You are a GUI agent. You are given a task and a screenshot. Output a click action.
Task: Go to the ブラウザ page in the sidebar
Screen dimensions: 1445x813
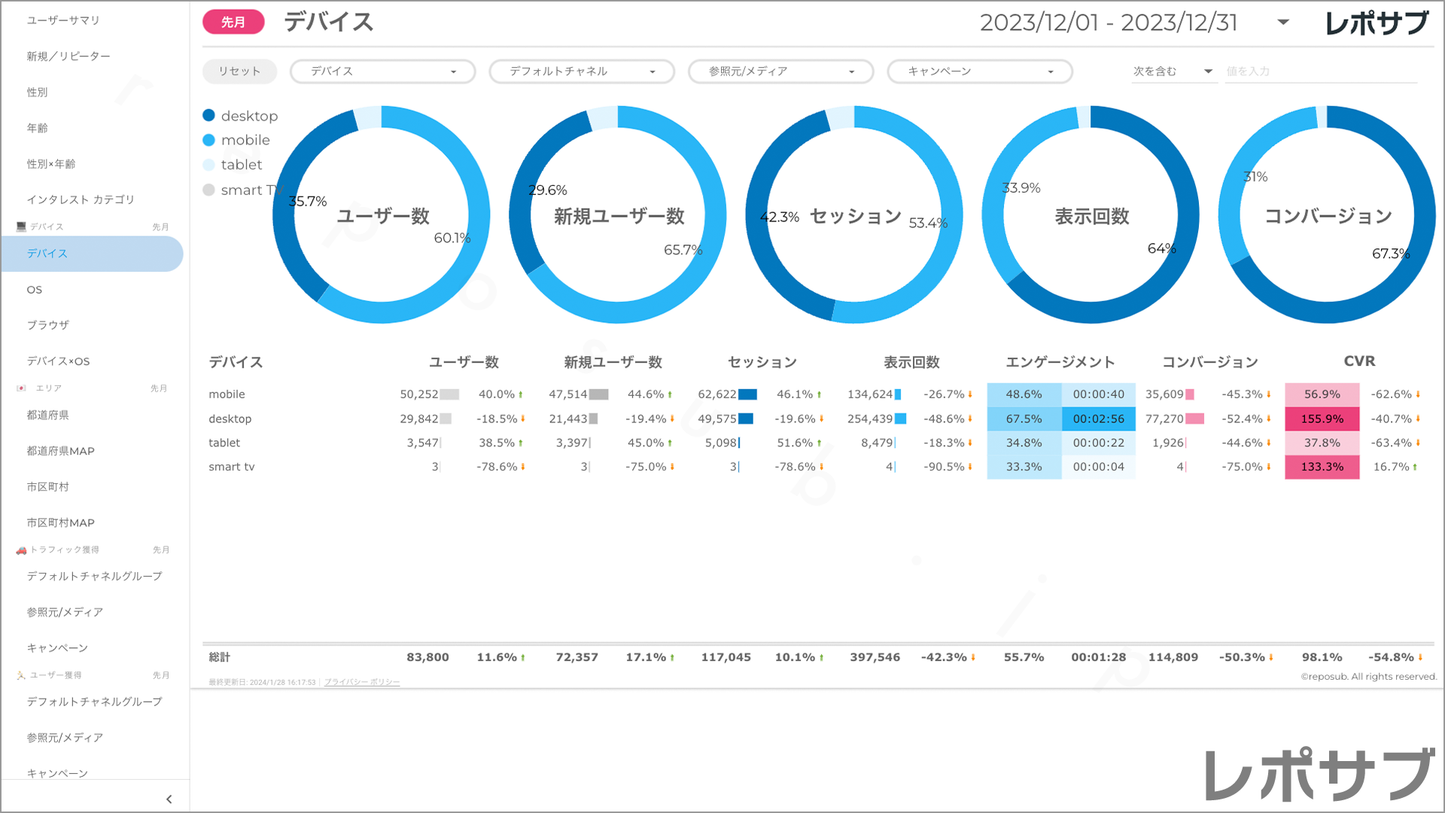[x=48, y=325]
